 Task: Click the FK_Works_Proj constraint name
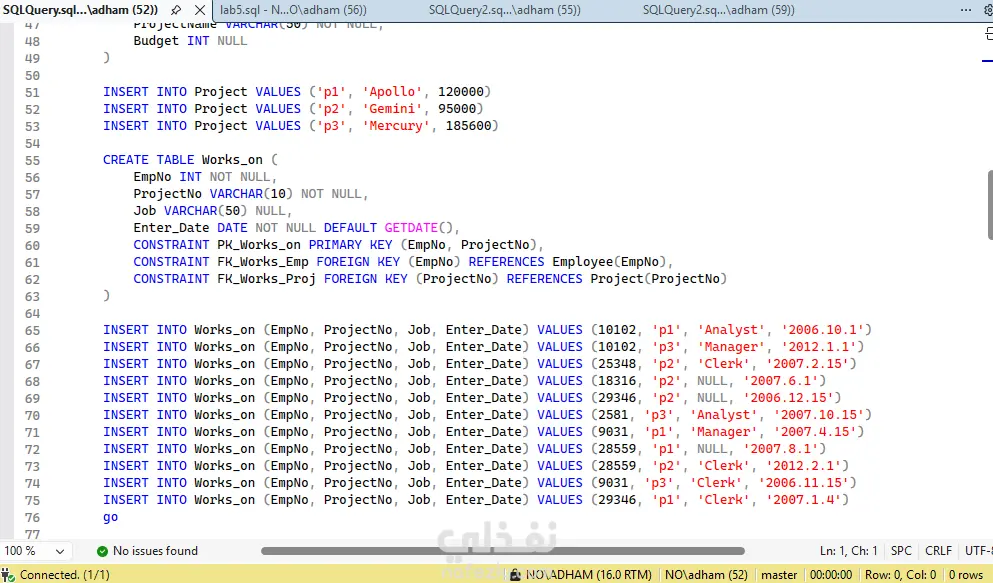(267, 279)
